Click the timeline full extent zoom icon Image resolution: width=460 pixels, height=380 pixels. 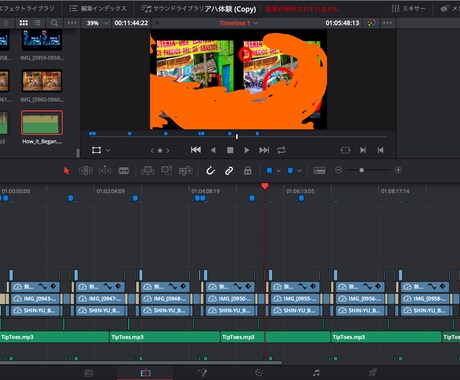click(319, 171)
